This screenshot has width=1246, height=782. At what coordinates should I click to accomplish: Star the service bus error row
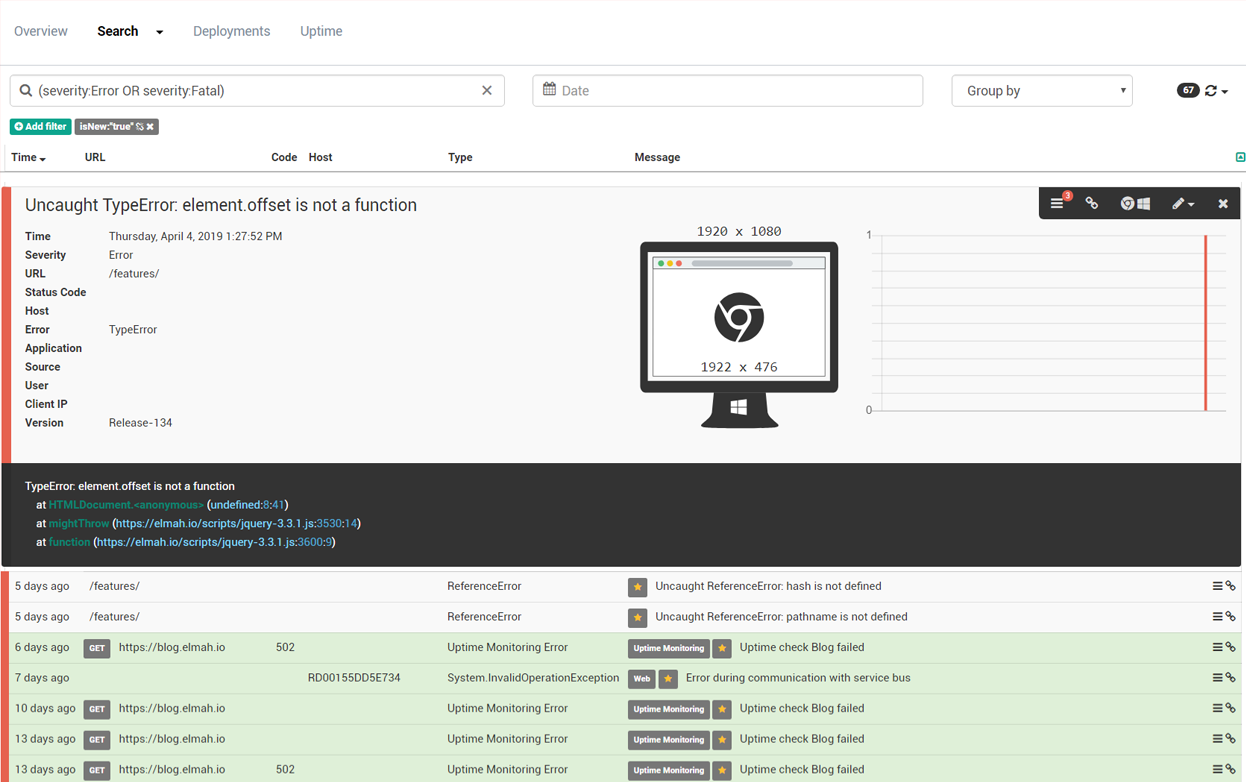point(668,679)
